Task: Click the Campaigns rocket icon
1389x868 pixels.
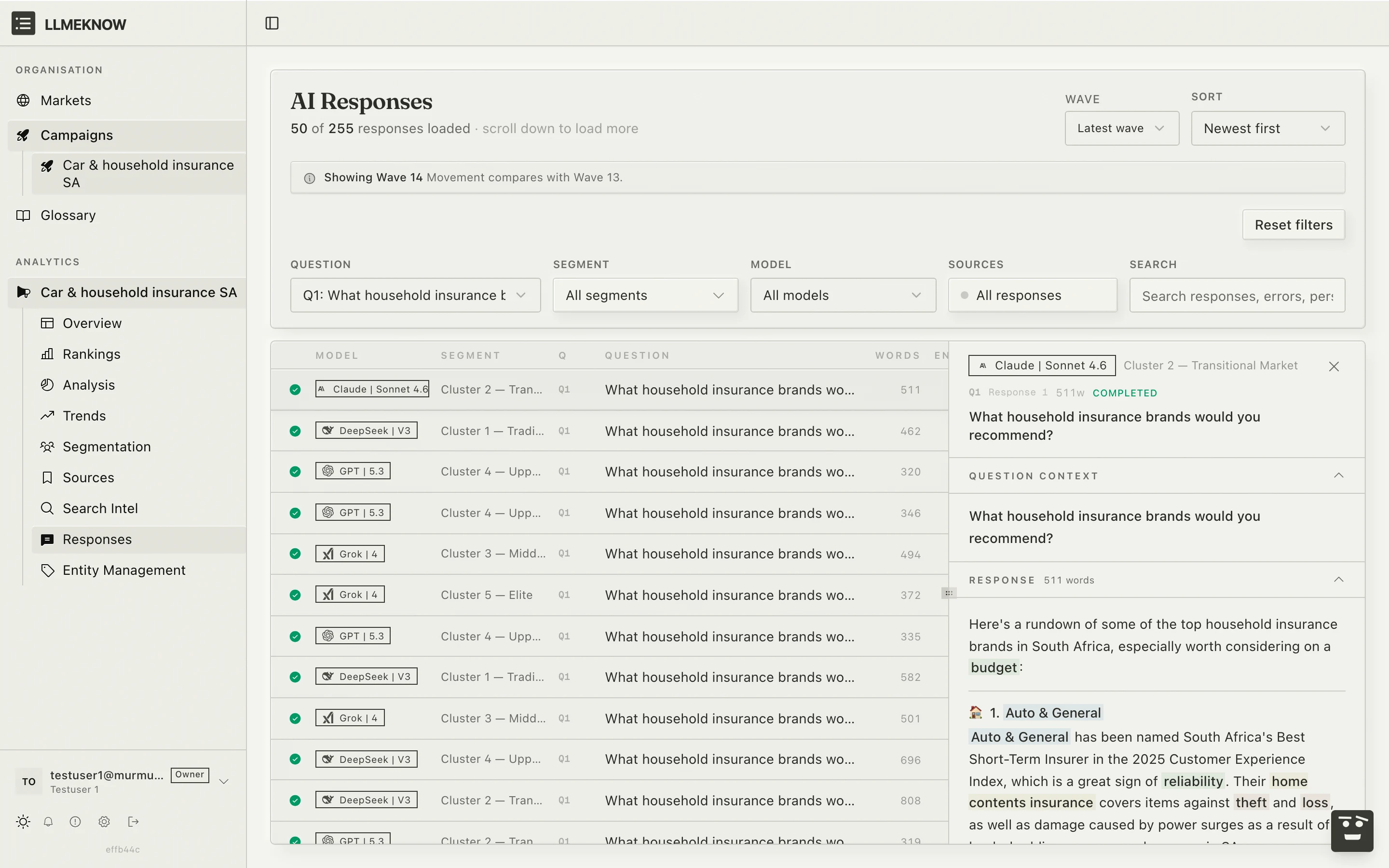Action: pyautogui.click(x=23, y=136)
